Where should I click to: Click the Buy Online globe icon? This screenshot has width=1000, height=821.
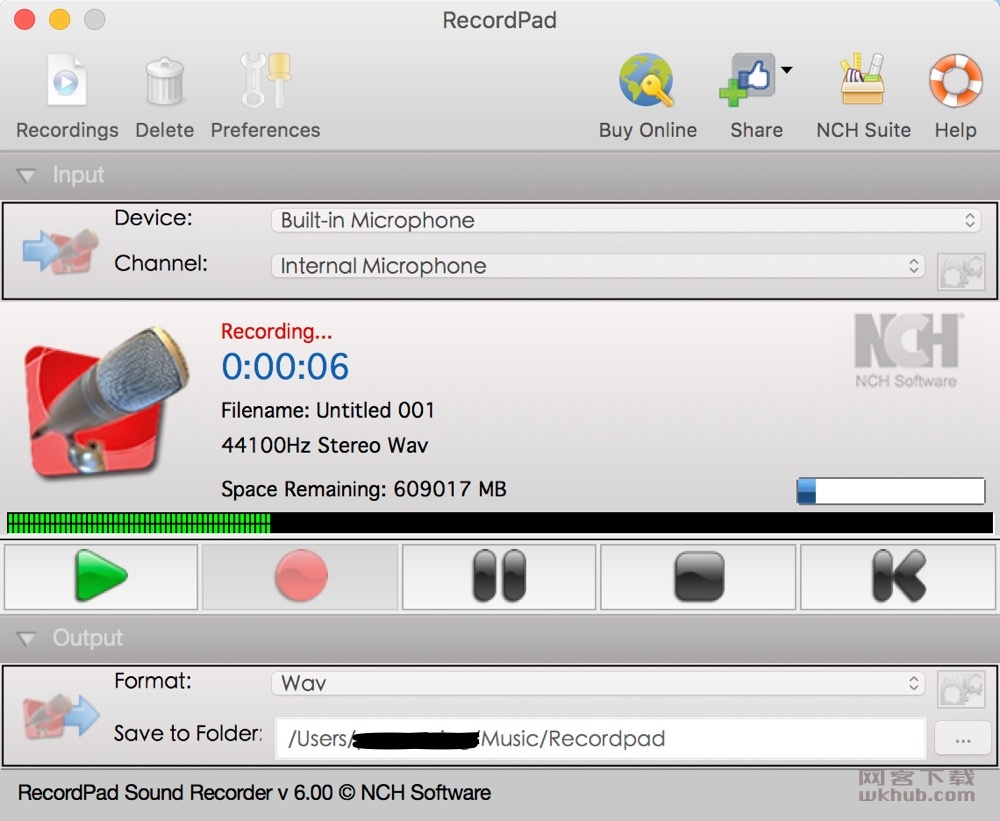click(x=646, y=80)
